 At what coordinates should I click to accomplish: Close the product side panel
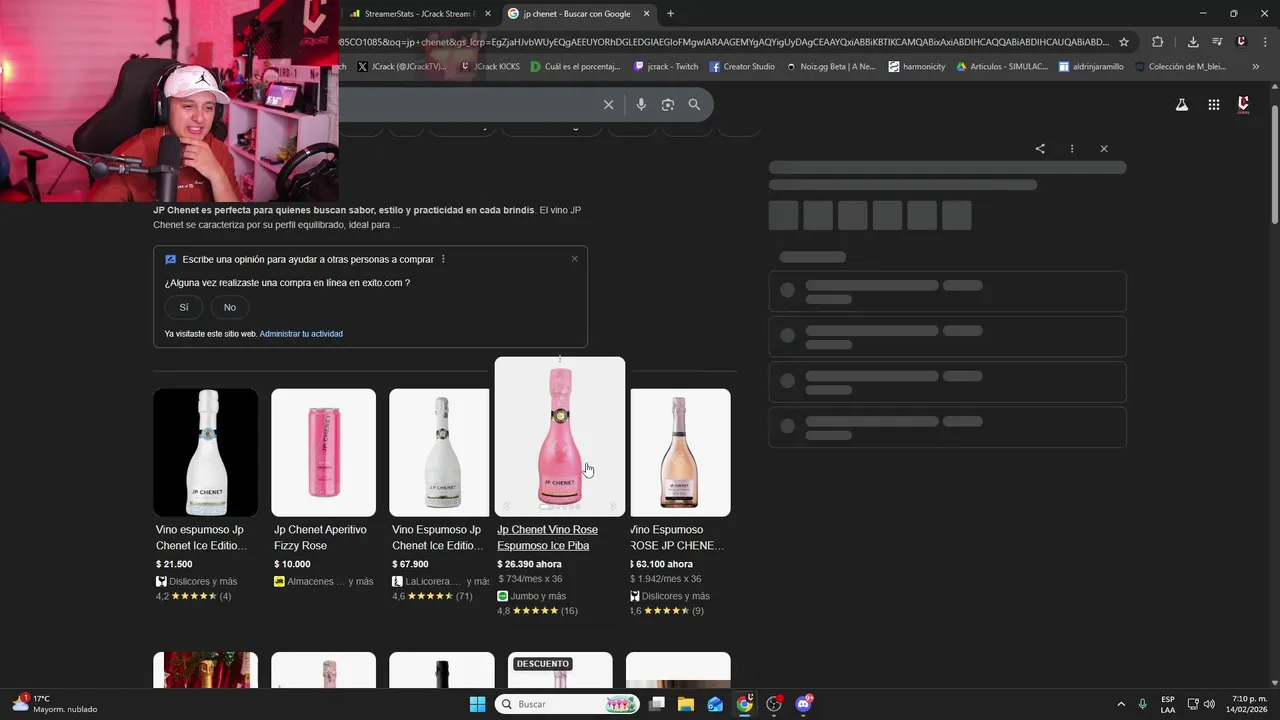tap(1104, 149)
